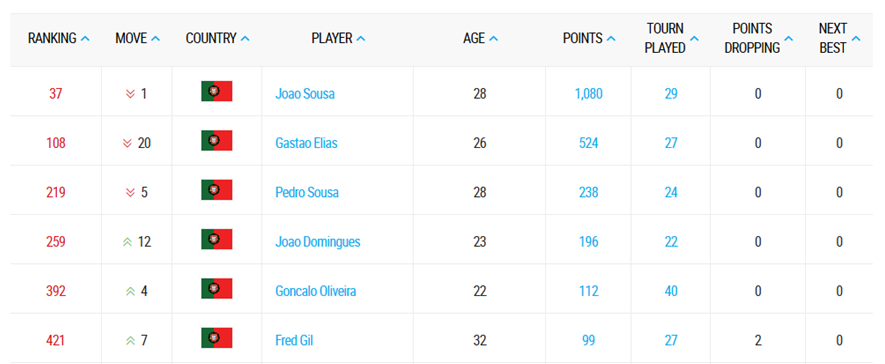Sort by the Country column arrow
The image size is (885, 364).
click(245, 38)
